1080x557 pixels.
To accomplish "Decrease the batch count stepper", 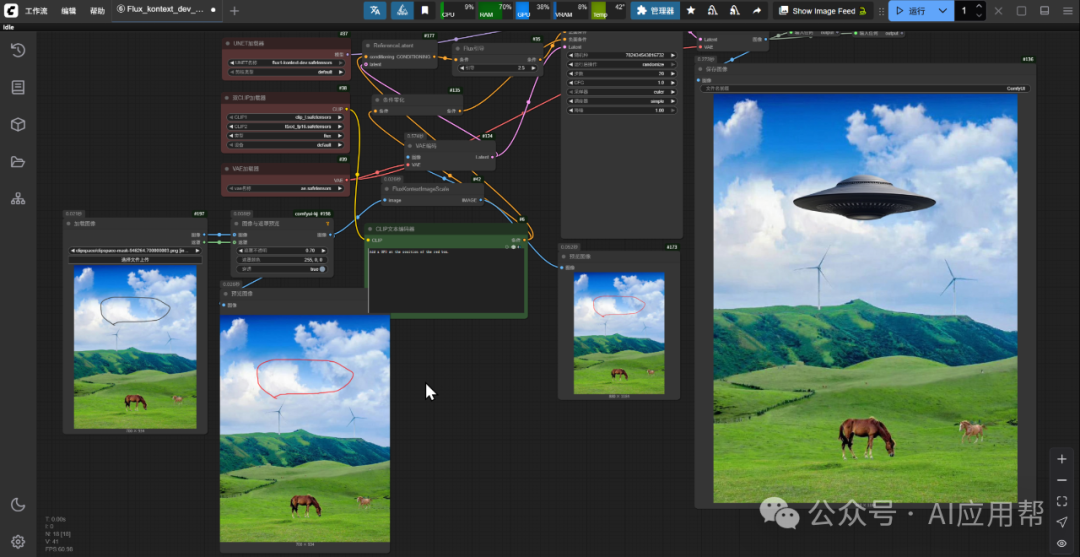I will (x=979, y=15).
